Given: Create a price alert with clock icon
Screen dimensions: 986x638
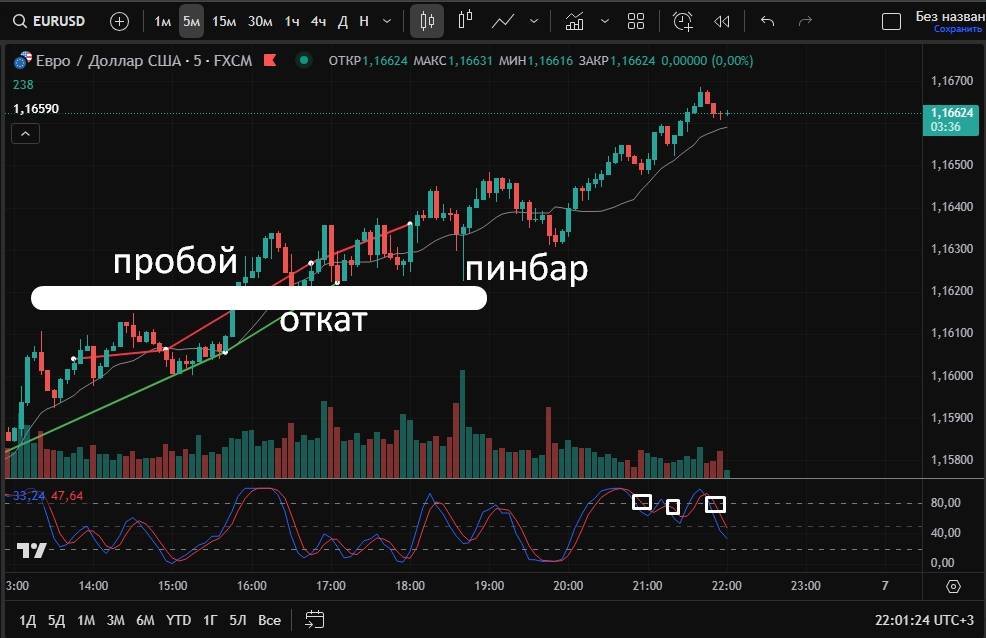Looking at the screenshot, I should coord(683,21).
